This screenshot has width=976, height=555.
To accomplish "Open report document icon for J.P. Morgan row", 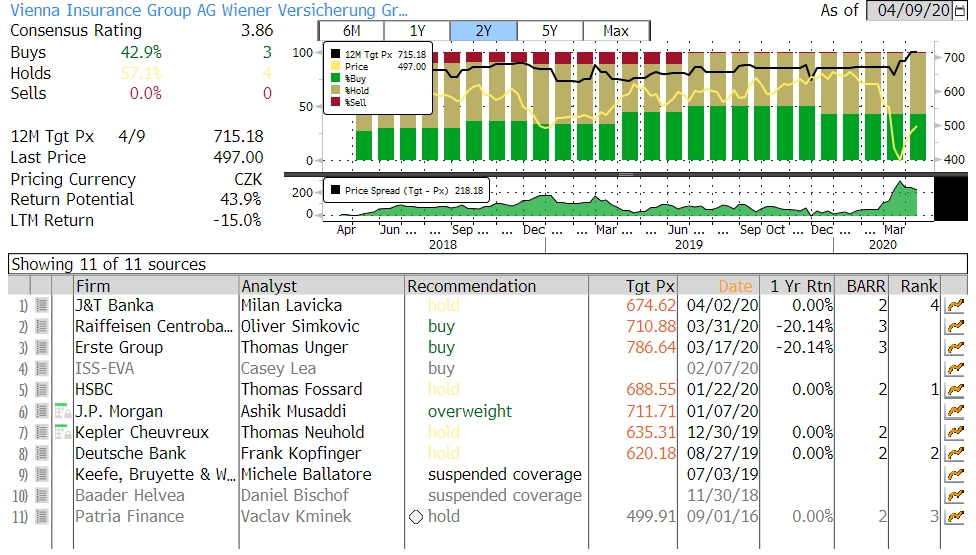I will tap(42, 411).
